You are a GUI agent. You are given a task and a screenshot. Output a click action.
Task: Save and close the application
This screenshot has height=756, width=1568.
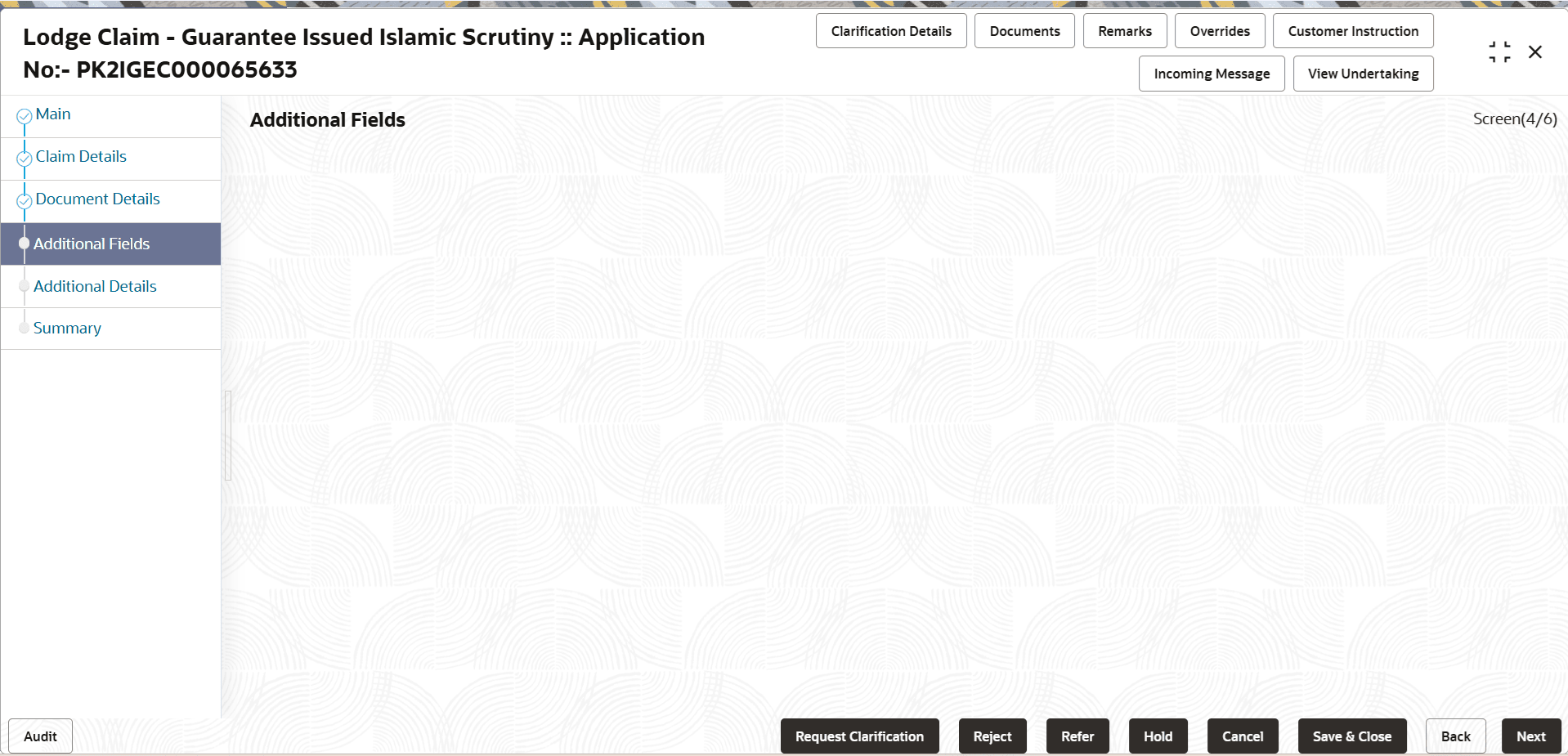tap(1351, 736)
